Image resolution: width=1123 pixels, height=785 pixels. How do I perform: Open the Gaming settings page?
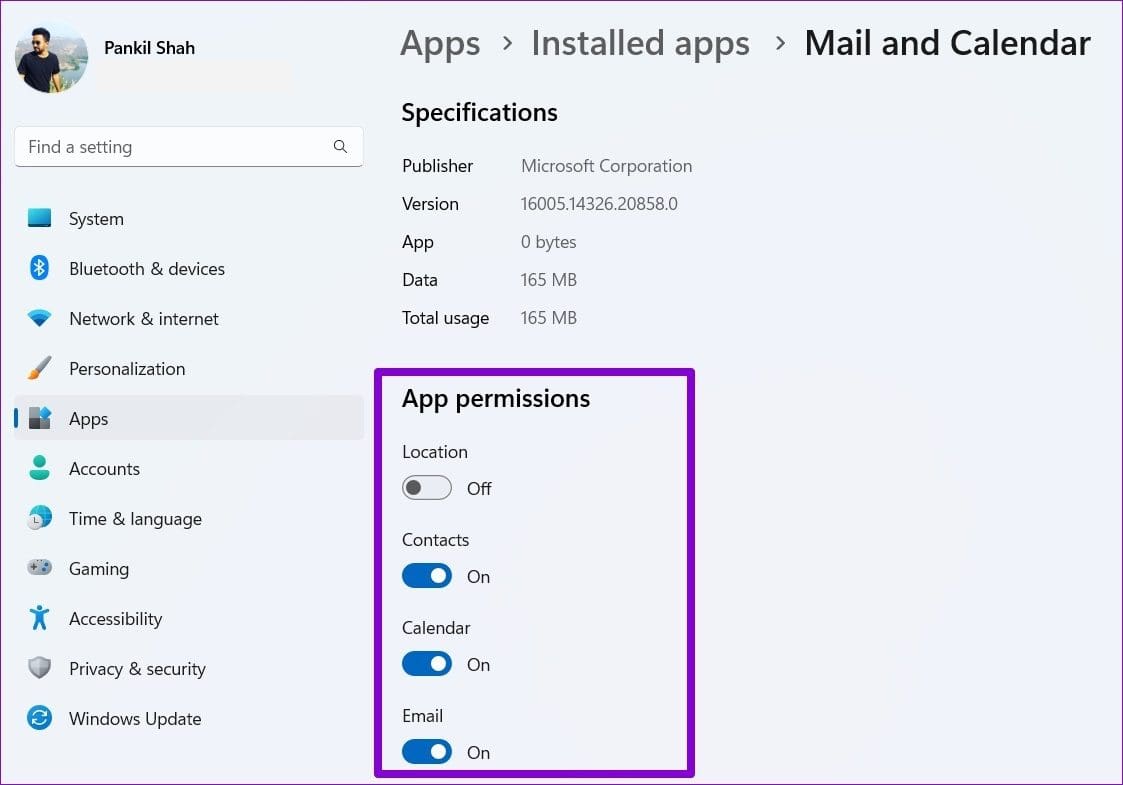coord(188,569)
